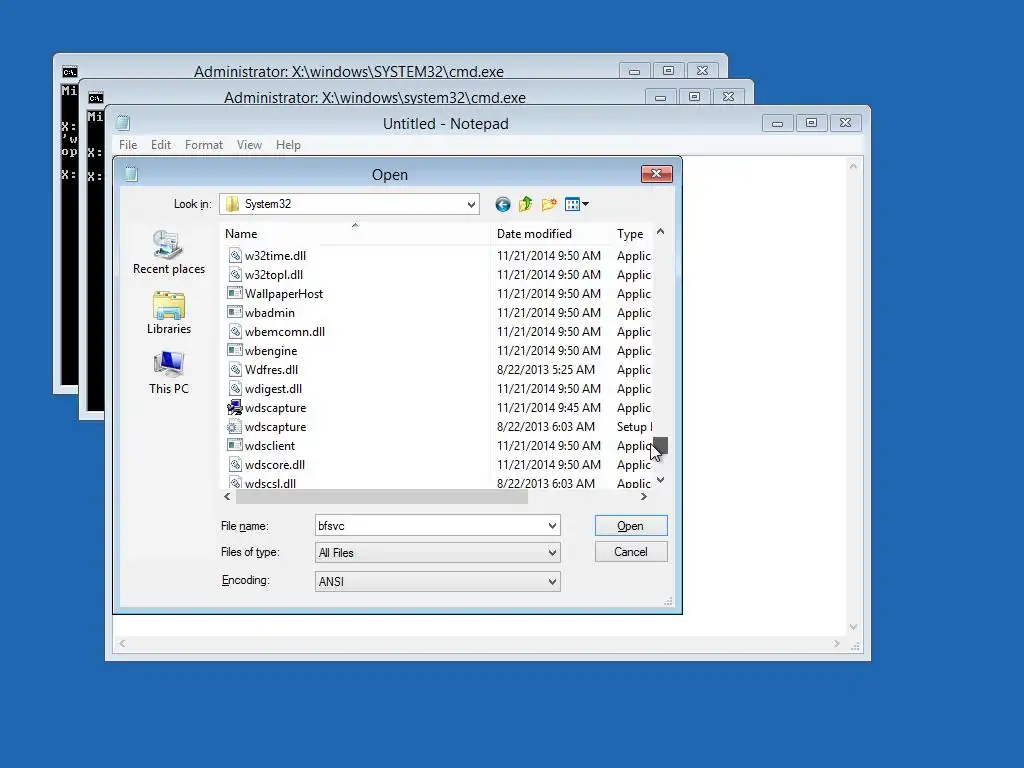The height and width of the screenshot is (768, 1024).
Task: Select the WallpaperHost application icon
Action: coord(235,293)
